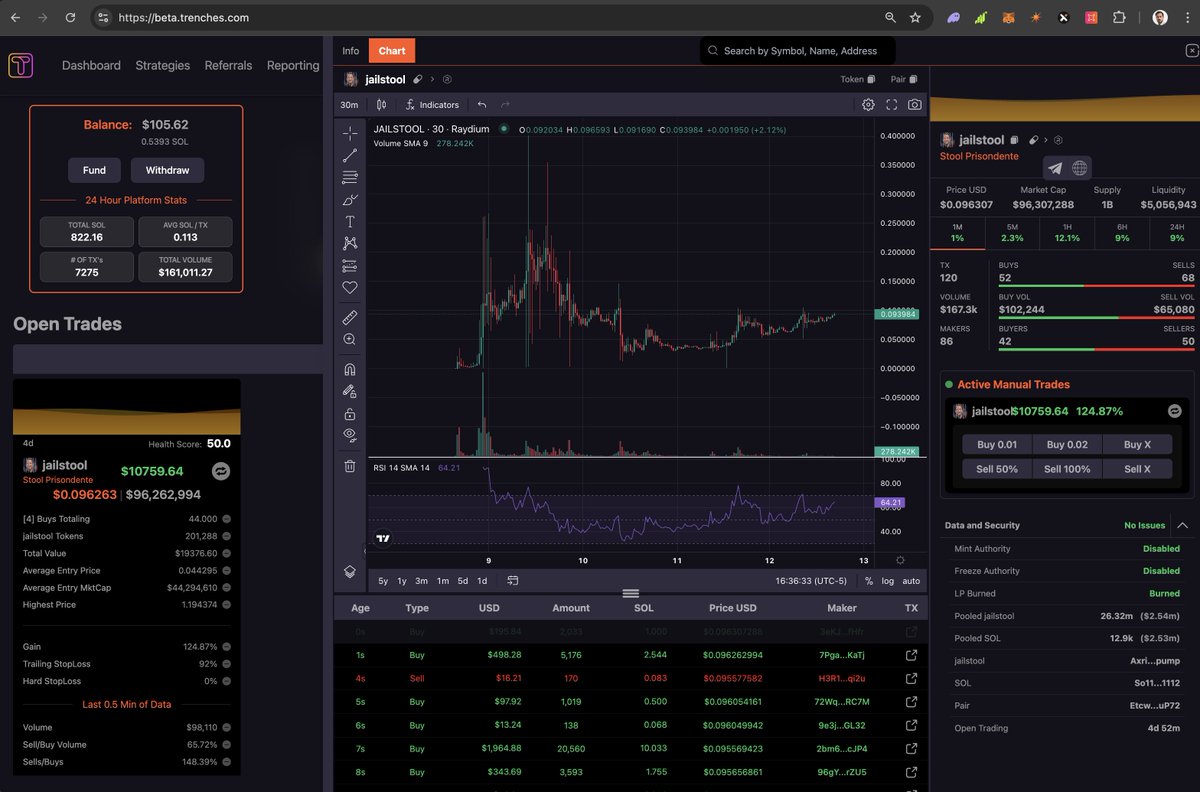Collapse the jailstool Active Manual Trades entry

pyautogui.click(x=1173, y=410)
